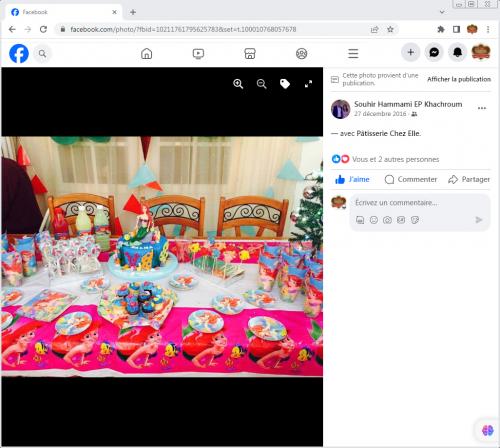Open the Groups icon
Viewport: 500px width, 448px height.
302,53
